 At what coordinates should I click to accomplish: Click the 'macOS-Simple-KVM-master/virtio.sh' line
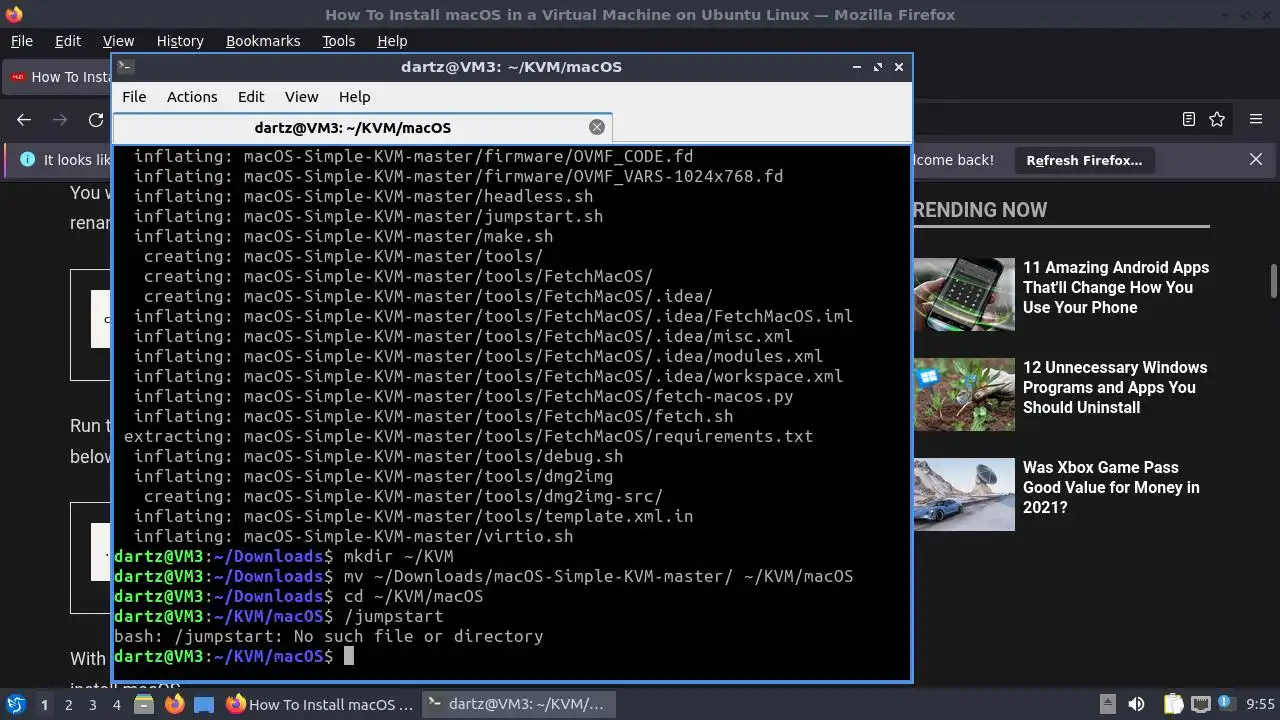tap(354, 536)
